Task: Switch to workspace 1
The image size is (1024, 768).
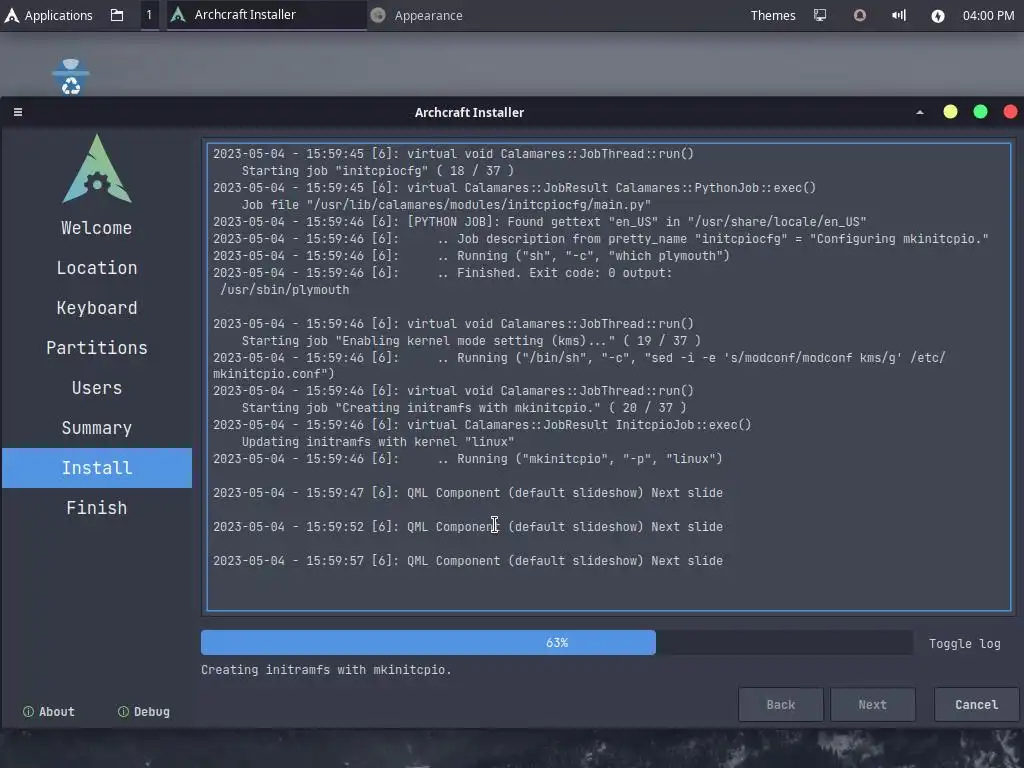Action: coord(149,15)
